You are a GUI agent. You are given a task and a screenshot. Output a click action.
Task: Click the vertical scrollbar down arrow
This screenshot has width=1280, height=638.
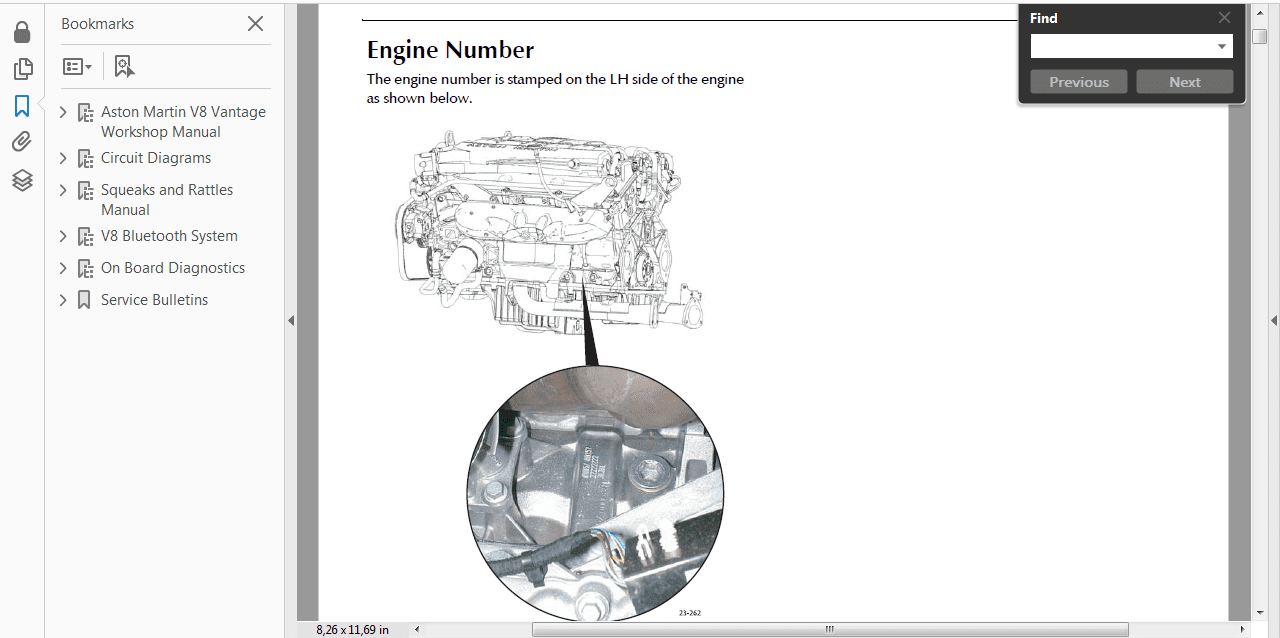[x=1260, y=611]
